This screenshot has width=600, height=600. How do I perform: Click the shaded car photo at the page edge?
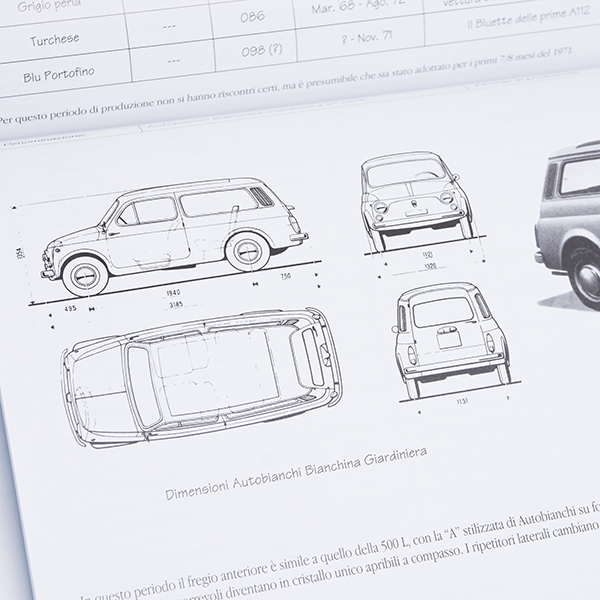tap(567, 226)
